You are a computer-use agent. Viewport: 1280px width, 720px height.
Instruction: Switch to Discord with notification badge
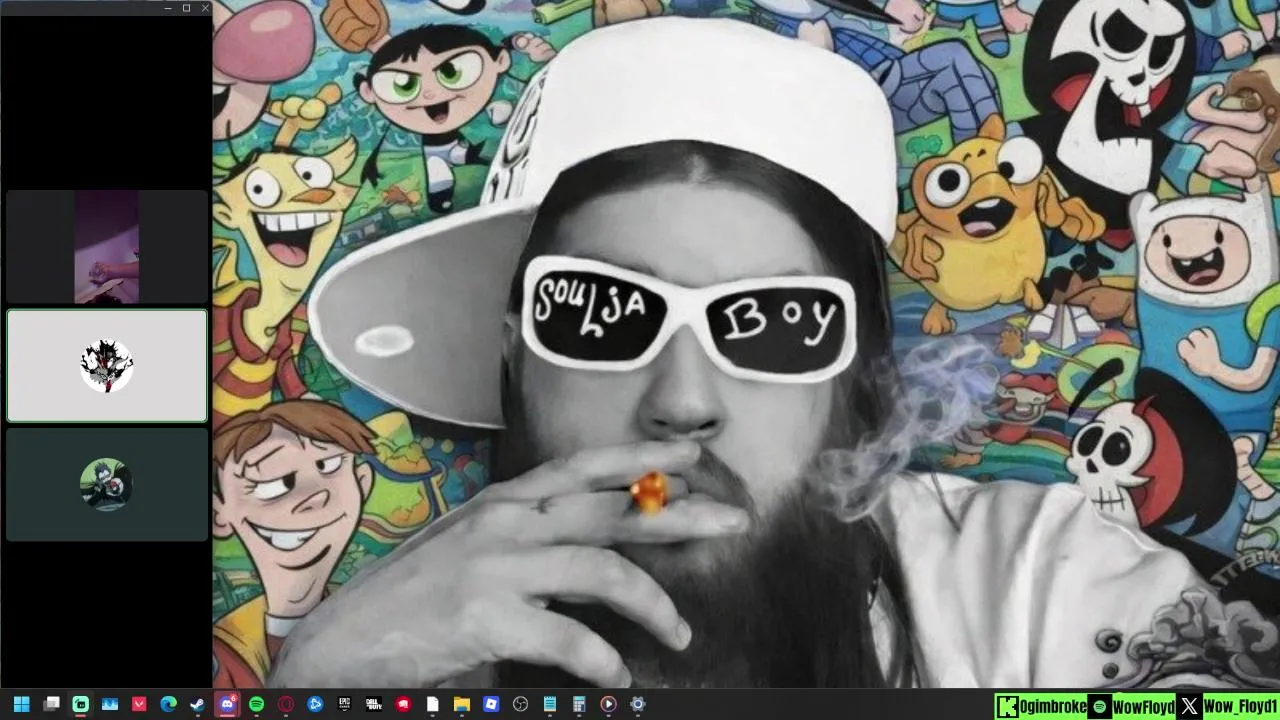(227, 704)
